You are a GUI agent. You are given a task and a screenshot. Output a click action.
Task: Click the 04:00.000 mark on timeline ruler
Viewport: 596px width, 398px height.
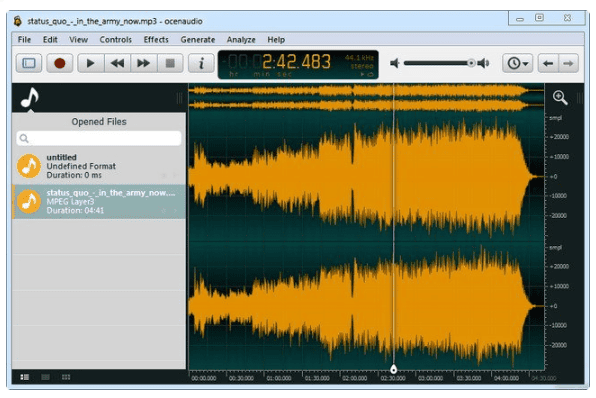(x=506, y=378)
